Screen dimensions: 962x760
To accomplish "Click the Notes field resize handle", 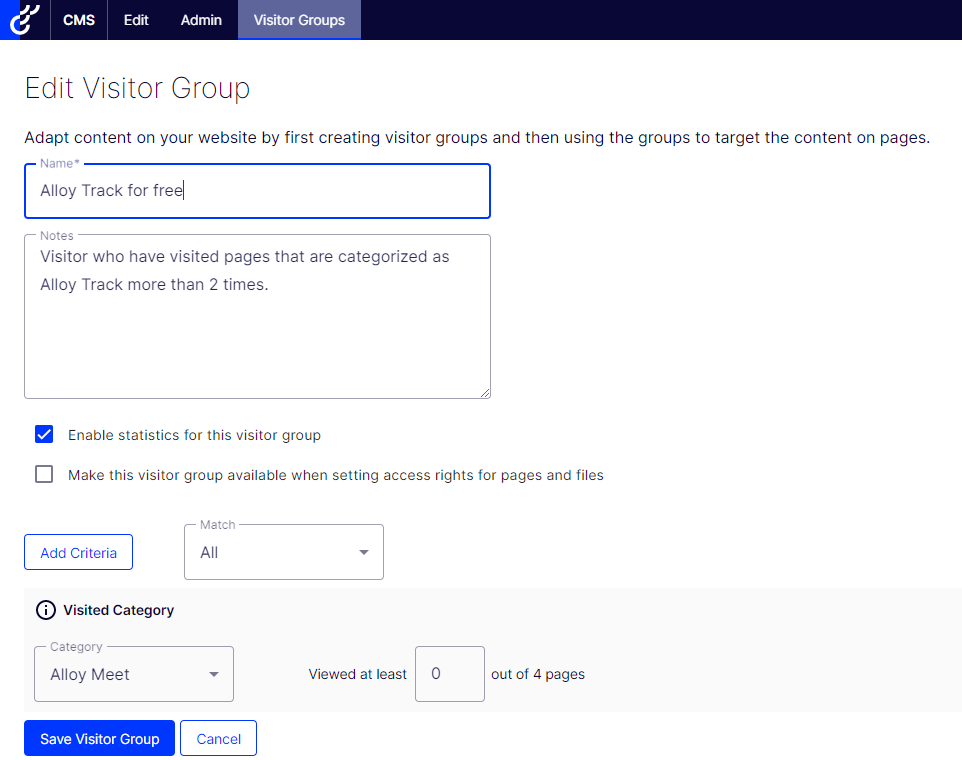I will (x=485, y=393).
